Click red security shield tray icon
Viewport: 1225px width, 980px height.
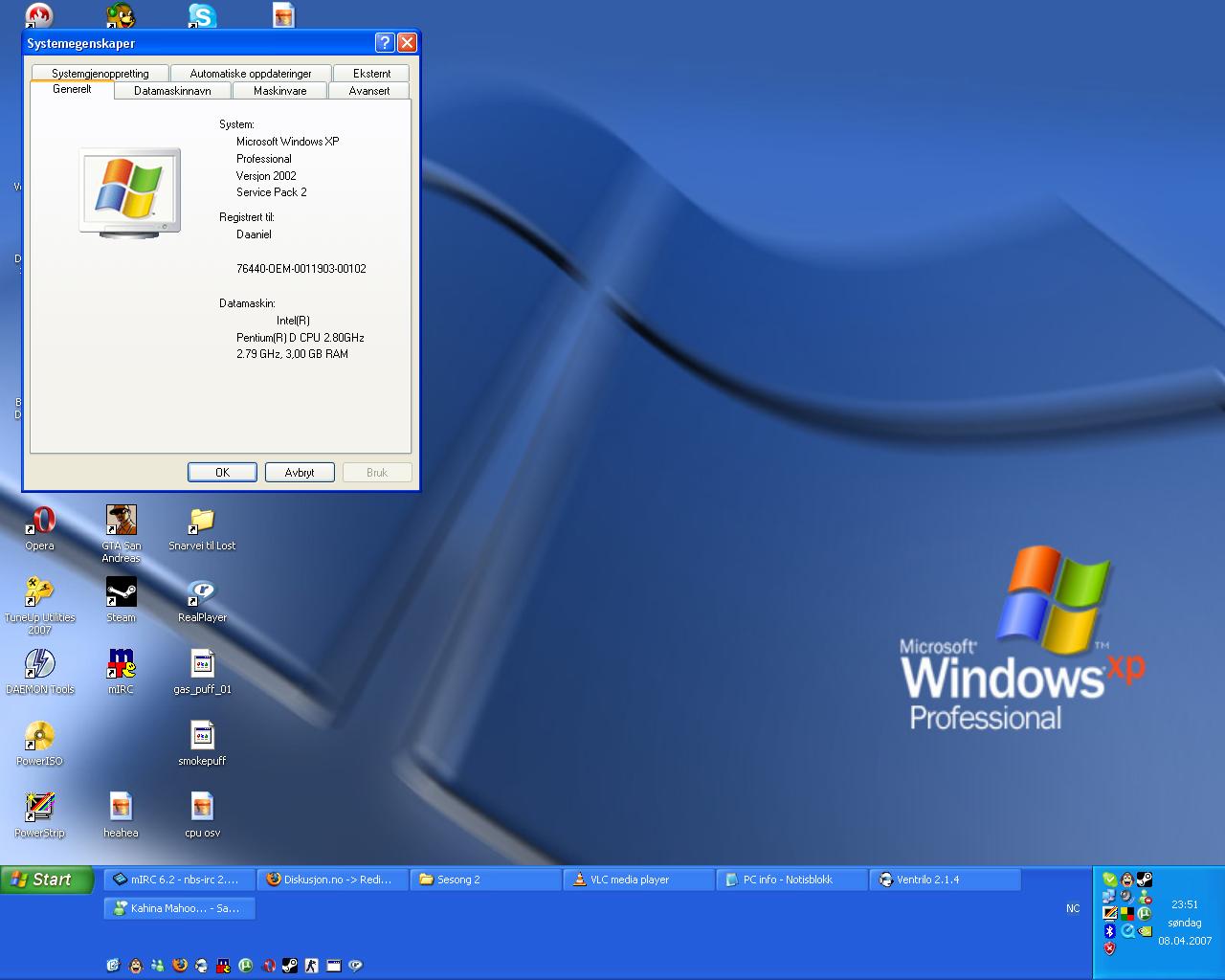pyautogui.click(x=1110, y=948)
